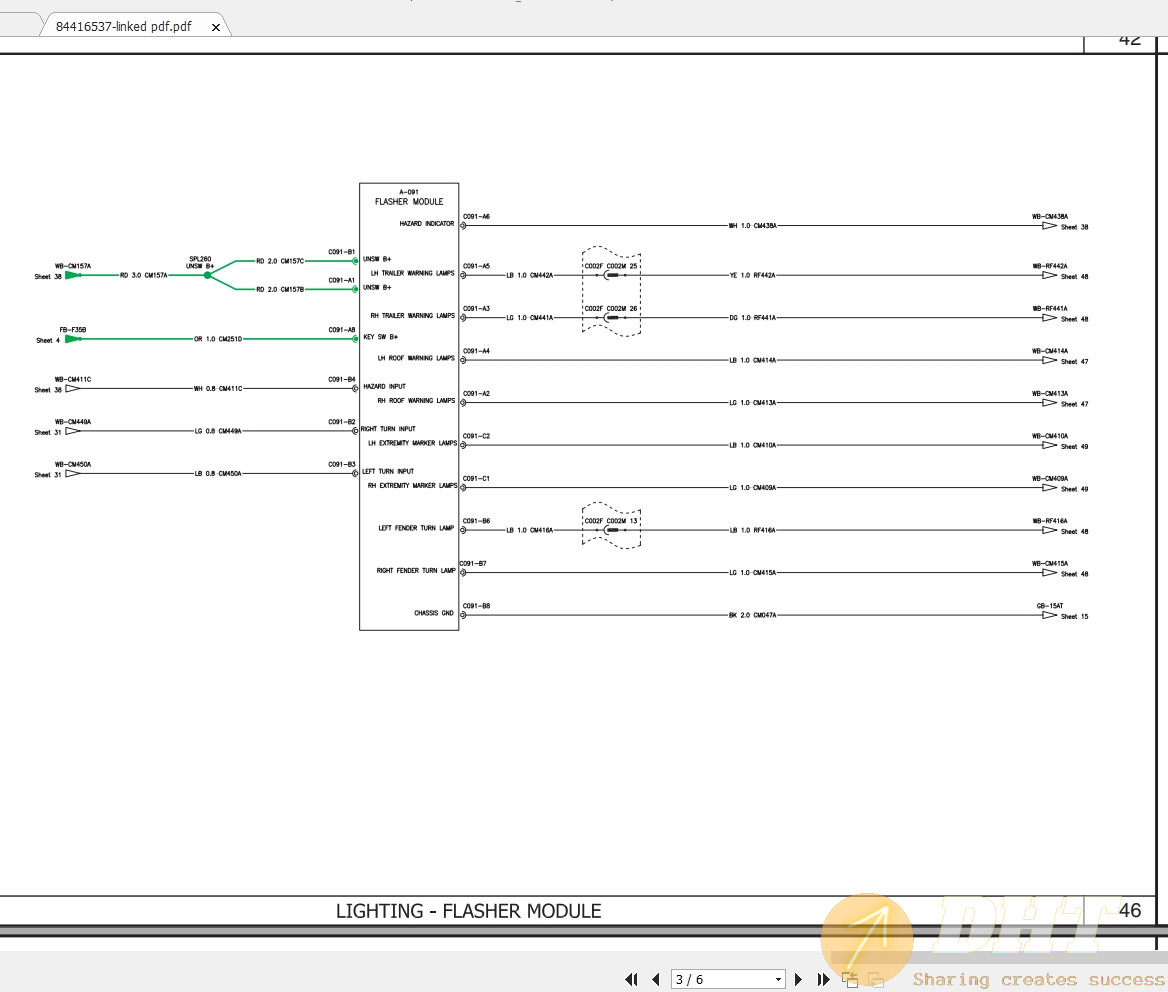Jump to the last page of the document
Viewport: 1168px width, 992px height.
(823, 980)
